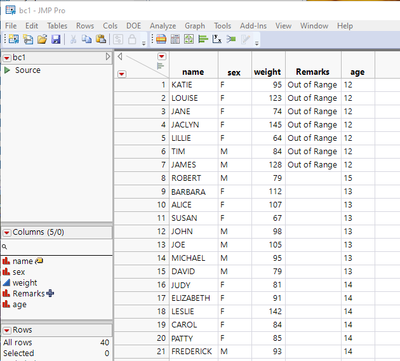The image size is (400, 361).
Task: Collapse the table panels with left arrow
Action: 120,56
